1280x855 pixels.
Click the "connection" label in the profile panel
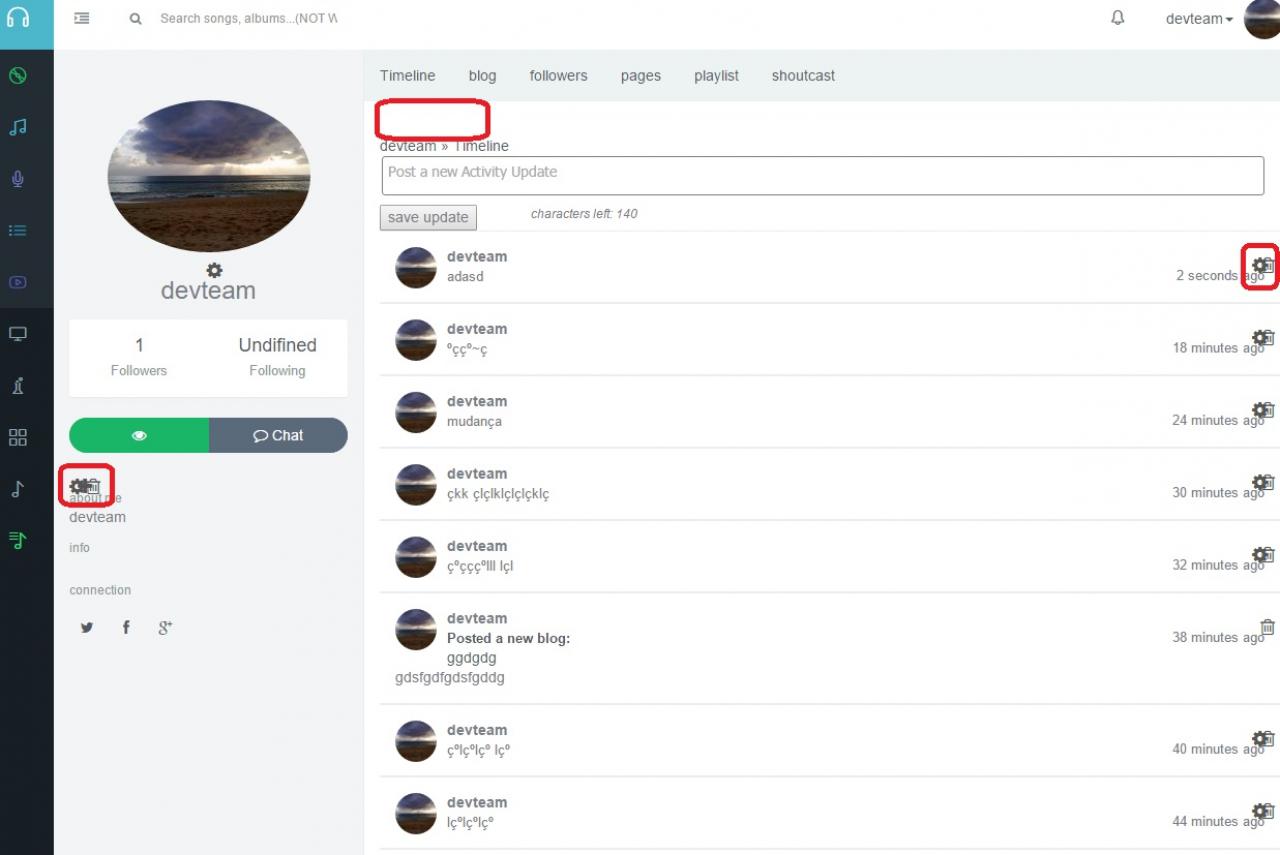point(100,590)
